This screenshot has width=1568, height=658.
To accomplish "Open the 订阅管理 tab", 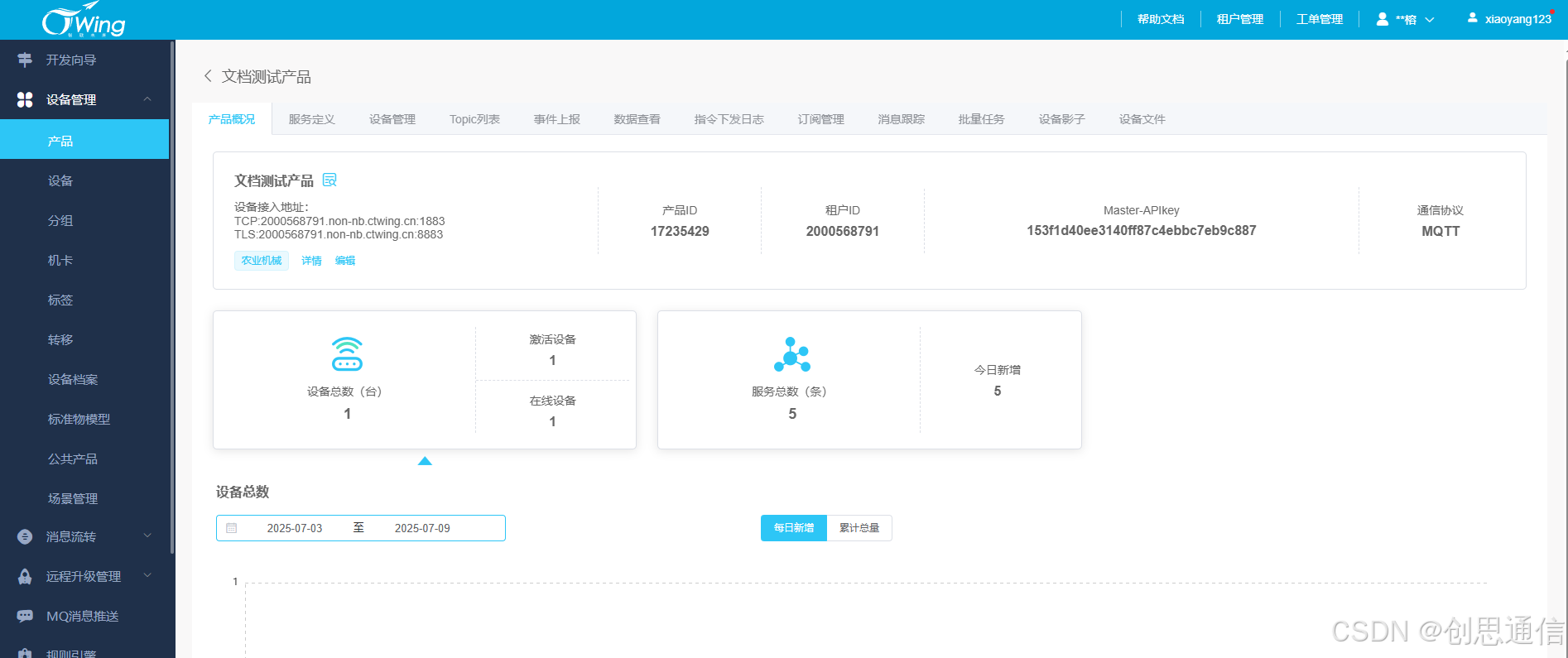I will coord(821,119).
